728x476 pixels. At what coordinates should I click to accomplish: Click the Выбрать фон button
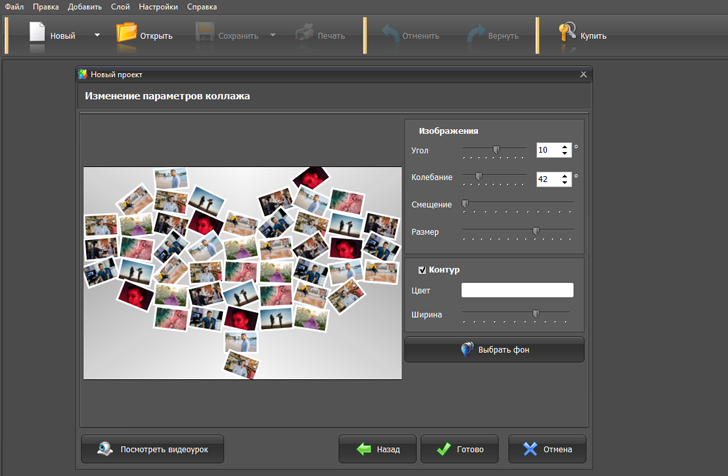click(x=494, y=350)
